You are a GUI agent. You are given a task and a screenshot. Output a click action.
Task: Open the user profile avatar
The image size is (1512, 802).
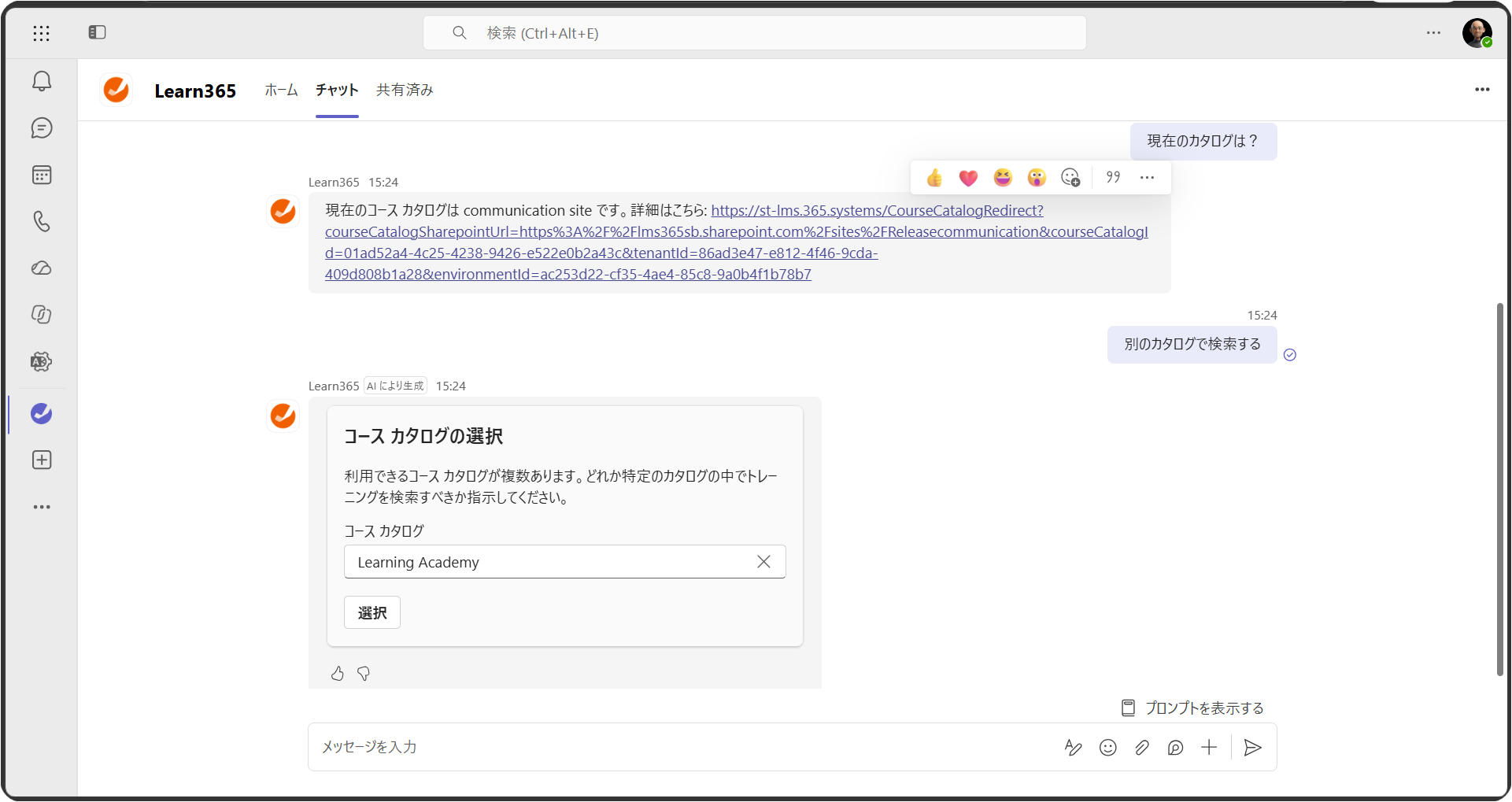1477,33
